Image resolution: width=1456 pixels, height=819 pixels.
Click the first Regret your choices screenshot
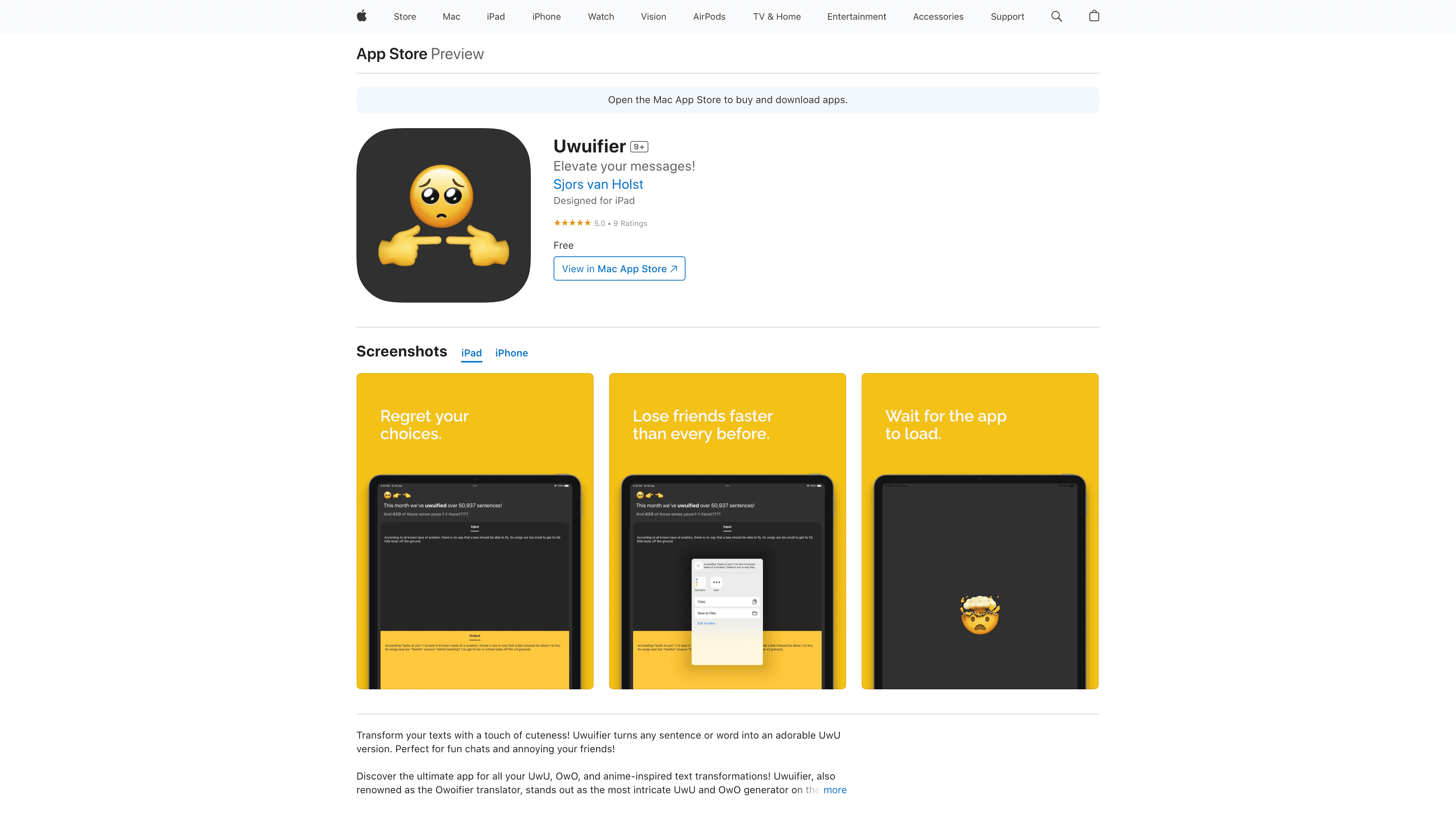pyautogui.click(x=475, y=531)
